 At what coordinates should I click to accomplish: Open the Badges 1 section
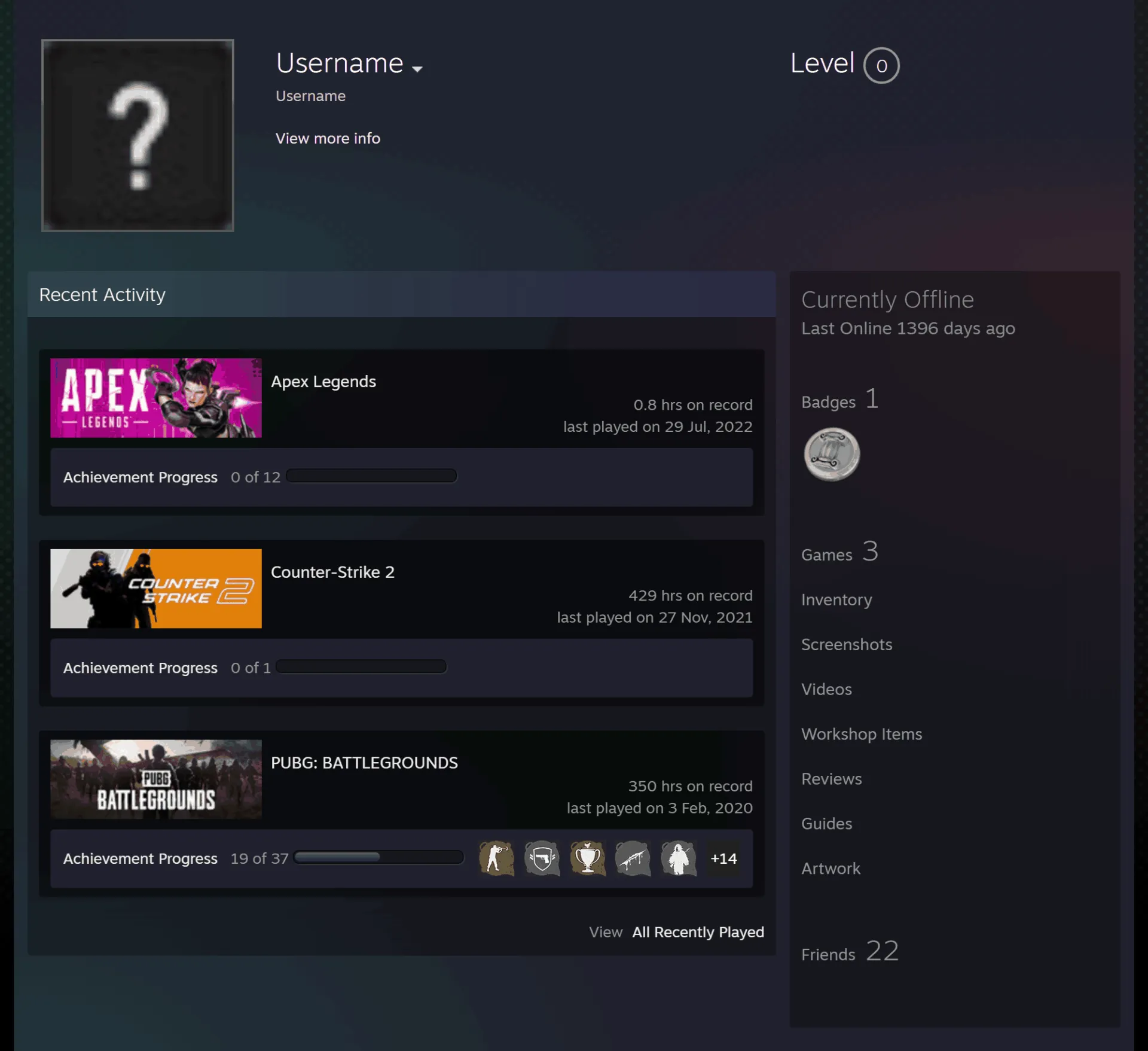[x=840, y=400]
